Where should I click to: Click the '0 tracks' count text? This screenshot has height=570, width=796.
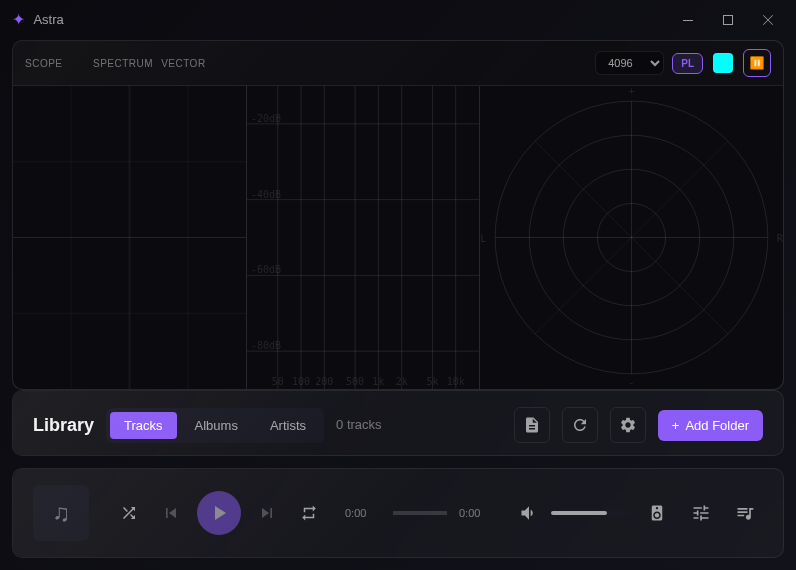coord(358,425)
